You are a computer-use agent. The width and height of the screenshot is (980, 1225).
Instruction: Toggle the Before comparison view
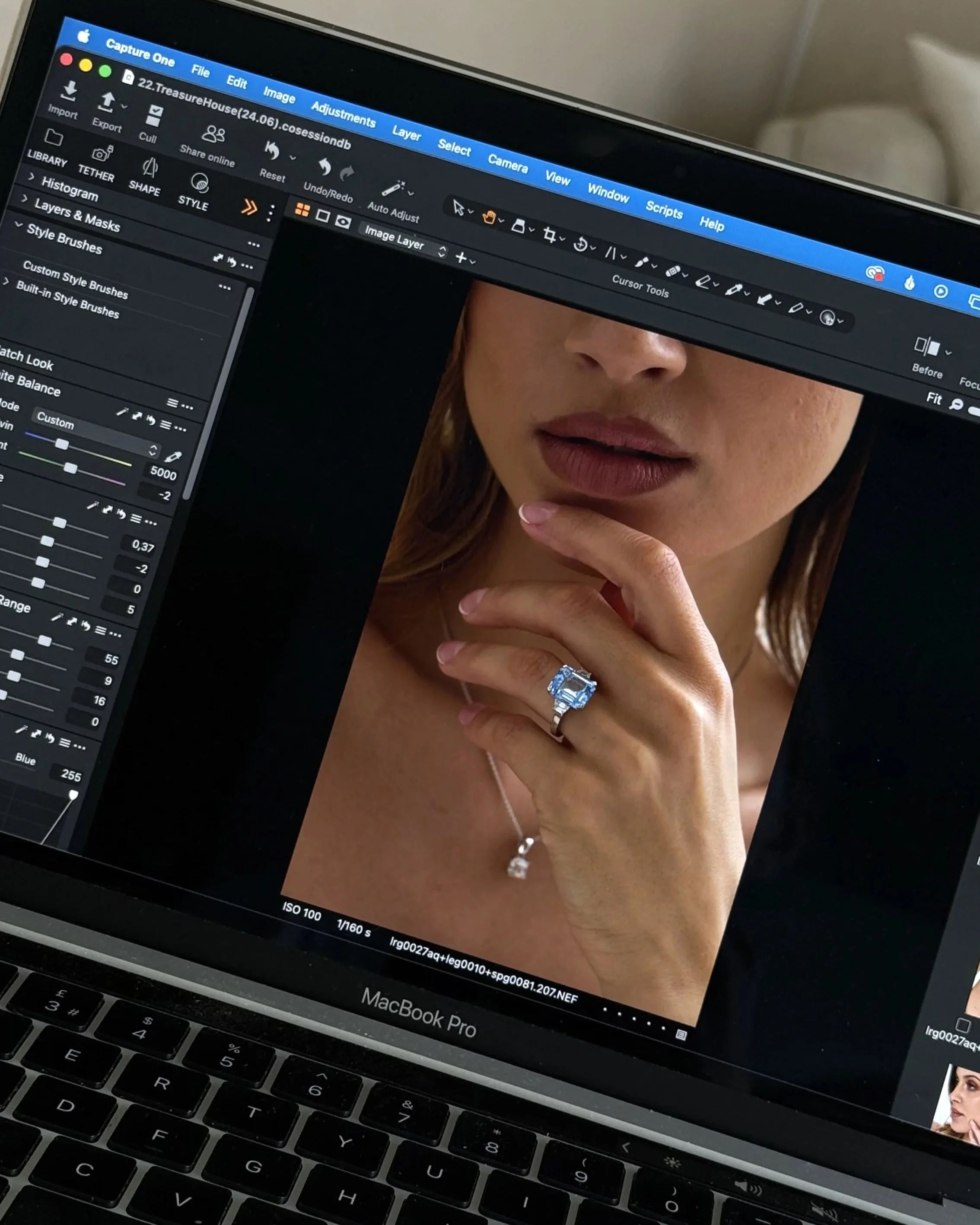(x=926, y=346)
